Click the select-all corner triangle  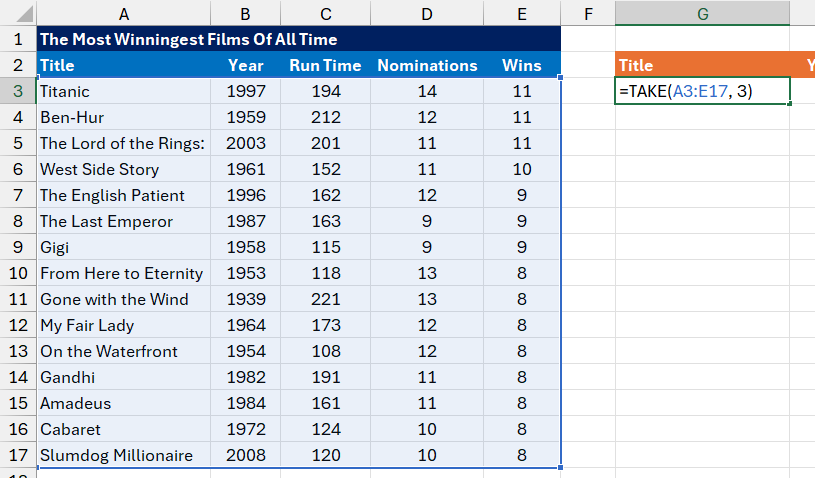pos(24,14)
